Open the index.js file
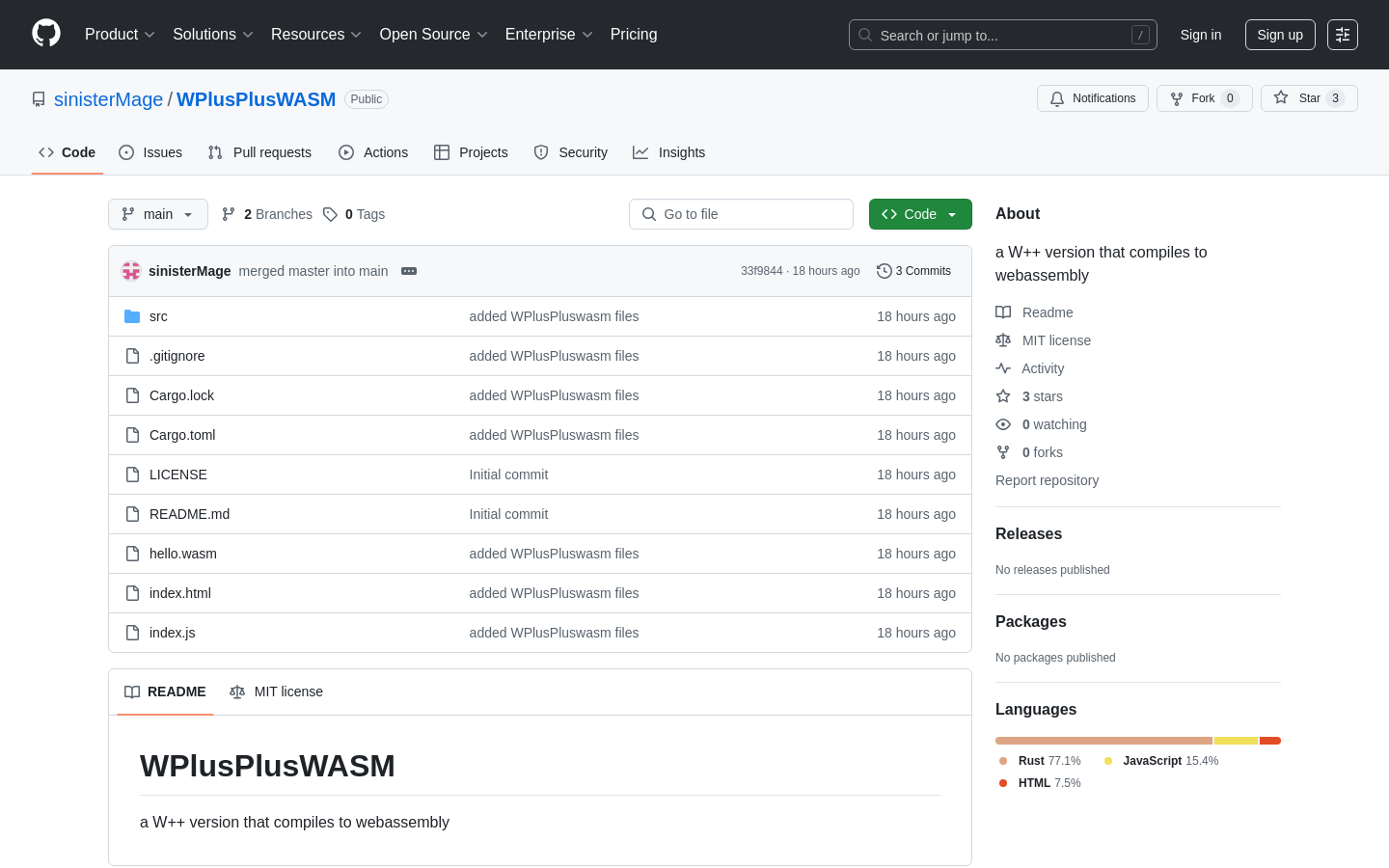Image resolution: width=1389 pixels, height=868 pixels. pos(173,633)
